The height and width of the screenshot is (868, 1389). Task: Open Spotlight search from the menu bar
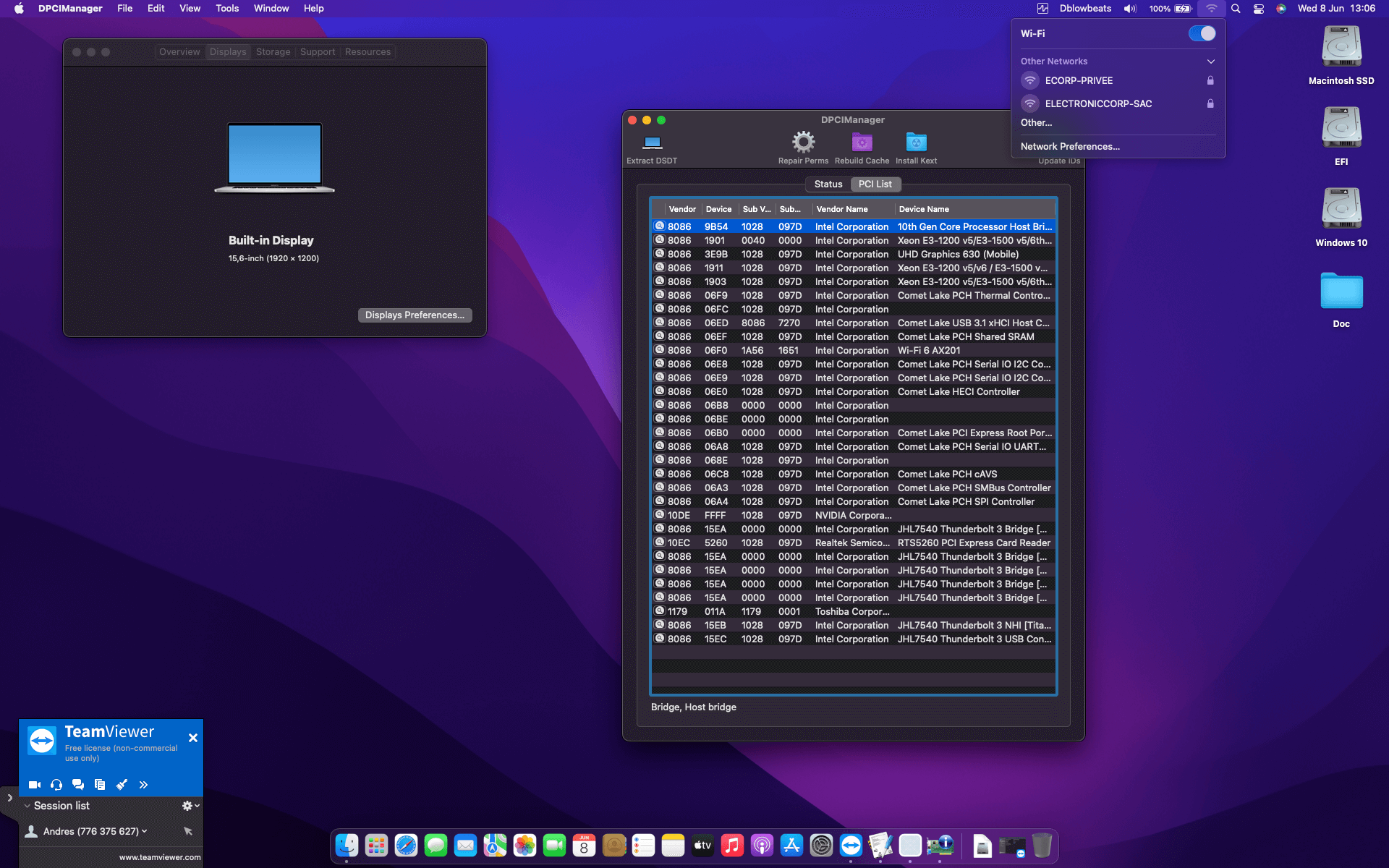pos(1236,9)
